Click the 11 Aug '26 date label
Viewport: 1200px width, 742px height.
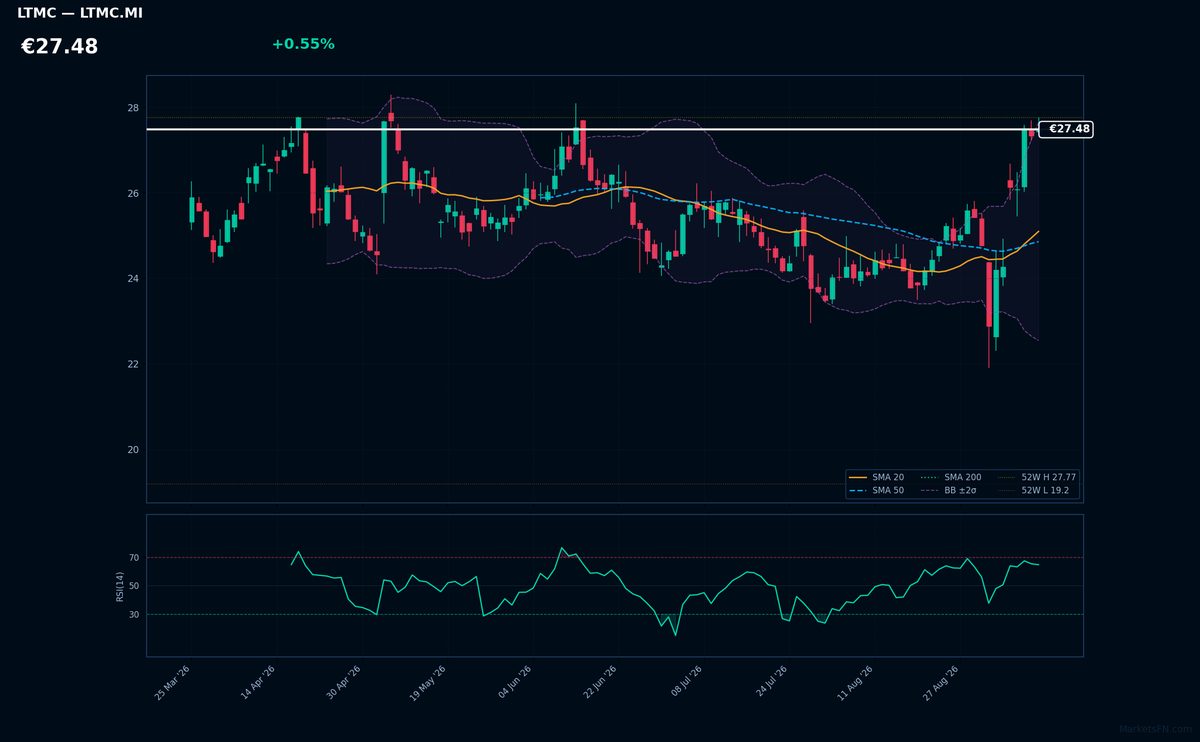pos(855,682)
